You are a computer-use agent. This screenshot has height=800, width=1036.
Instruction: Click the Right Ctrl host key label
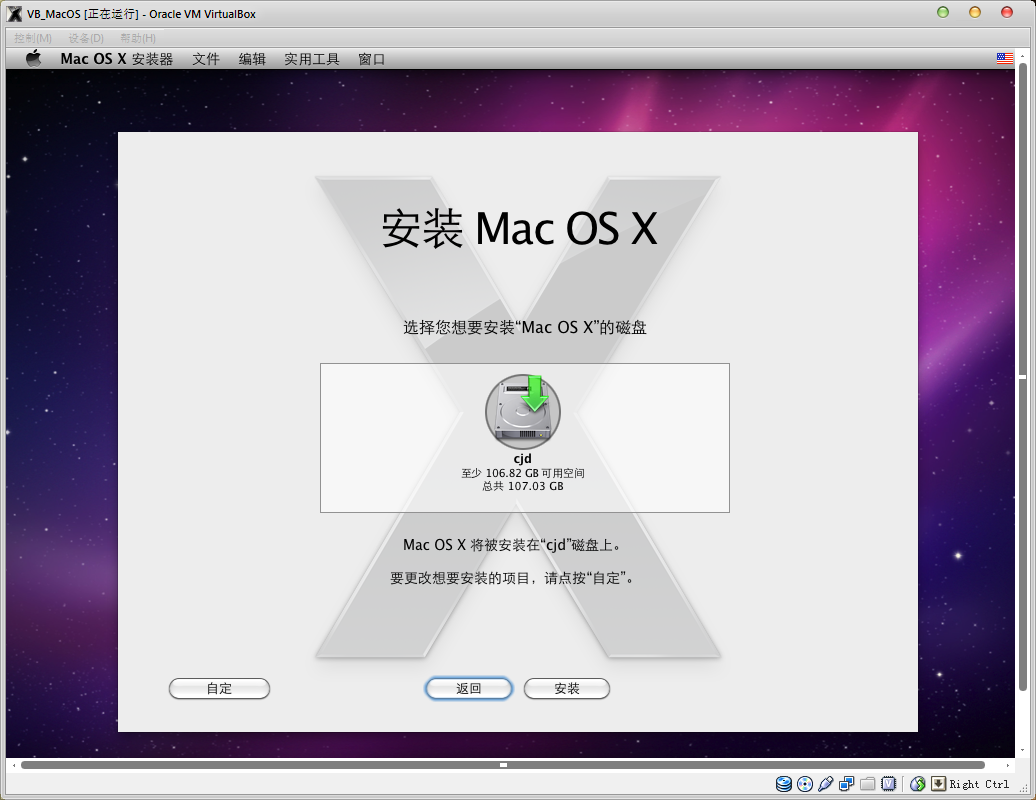[x=979, y=784]
